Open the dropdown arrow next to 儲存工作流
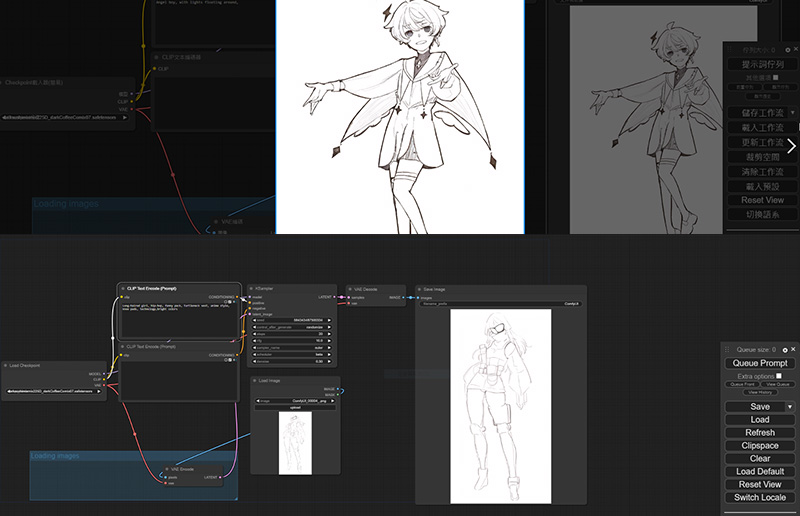 (x=793, y=112)
